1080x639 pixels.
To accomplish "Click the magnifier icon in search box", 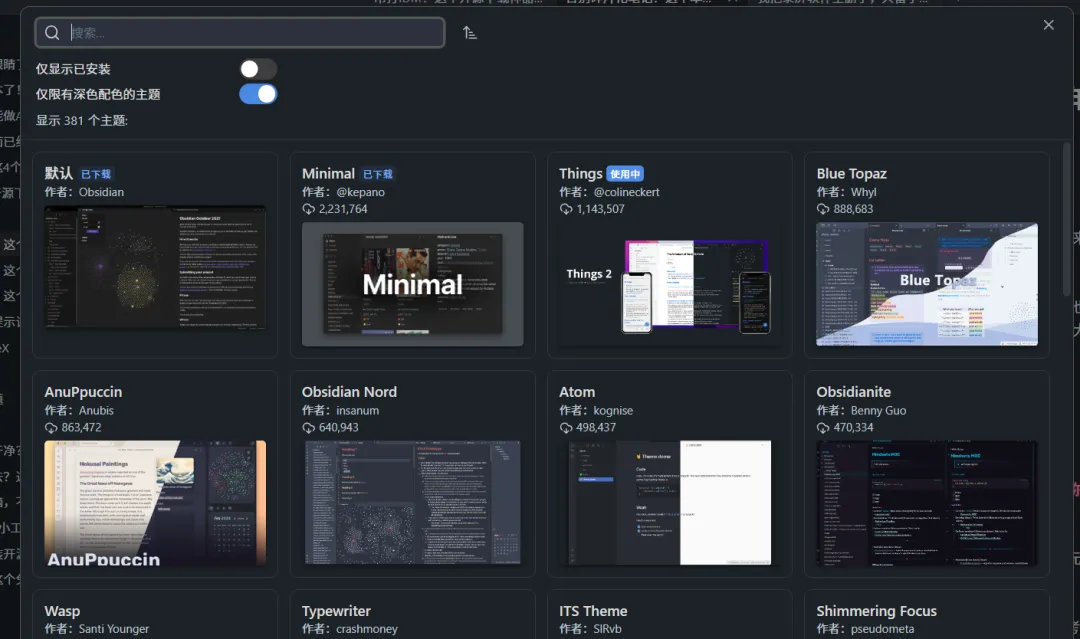I will coord(52,32).
